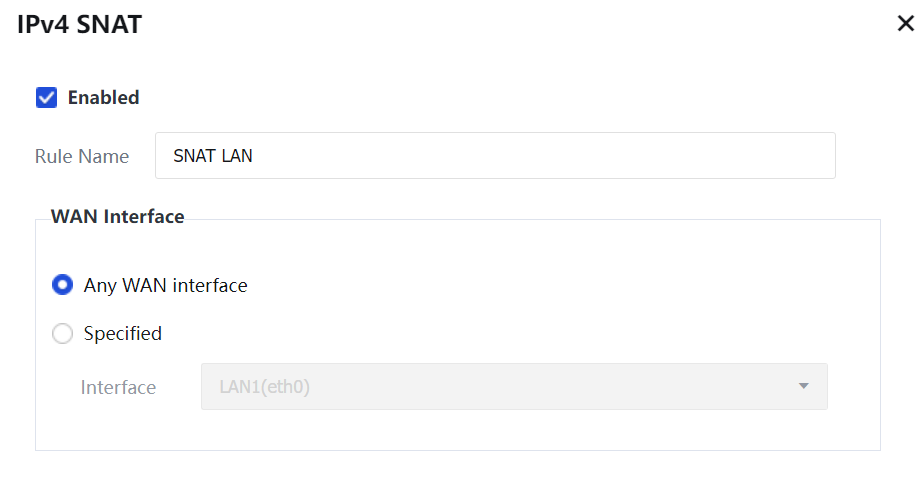924x479 pixels.
Task: Select the Specified radio button
Action: (x=63, y=334)
